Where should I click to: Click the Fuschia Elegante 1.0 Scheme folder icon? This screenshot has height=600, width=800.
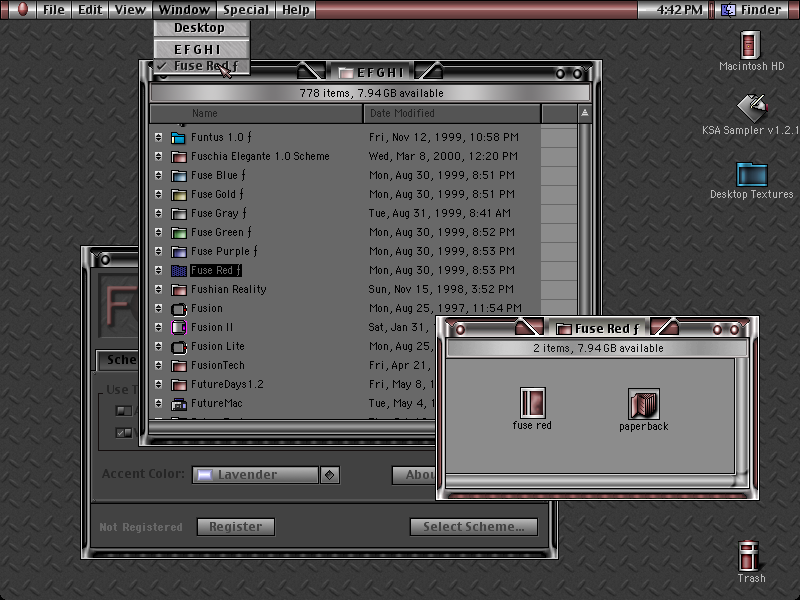coord(178,157)
